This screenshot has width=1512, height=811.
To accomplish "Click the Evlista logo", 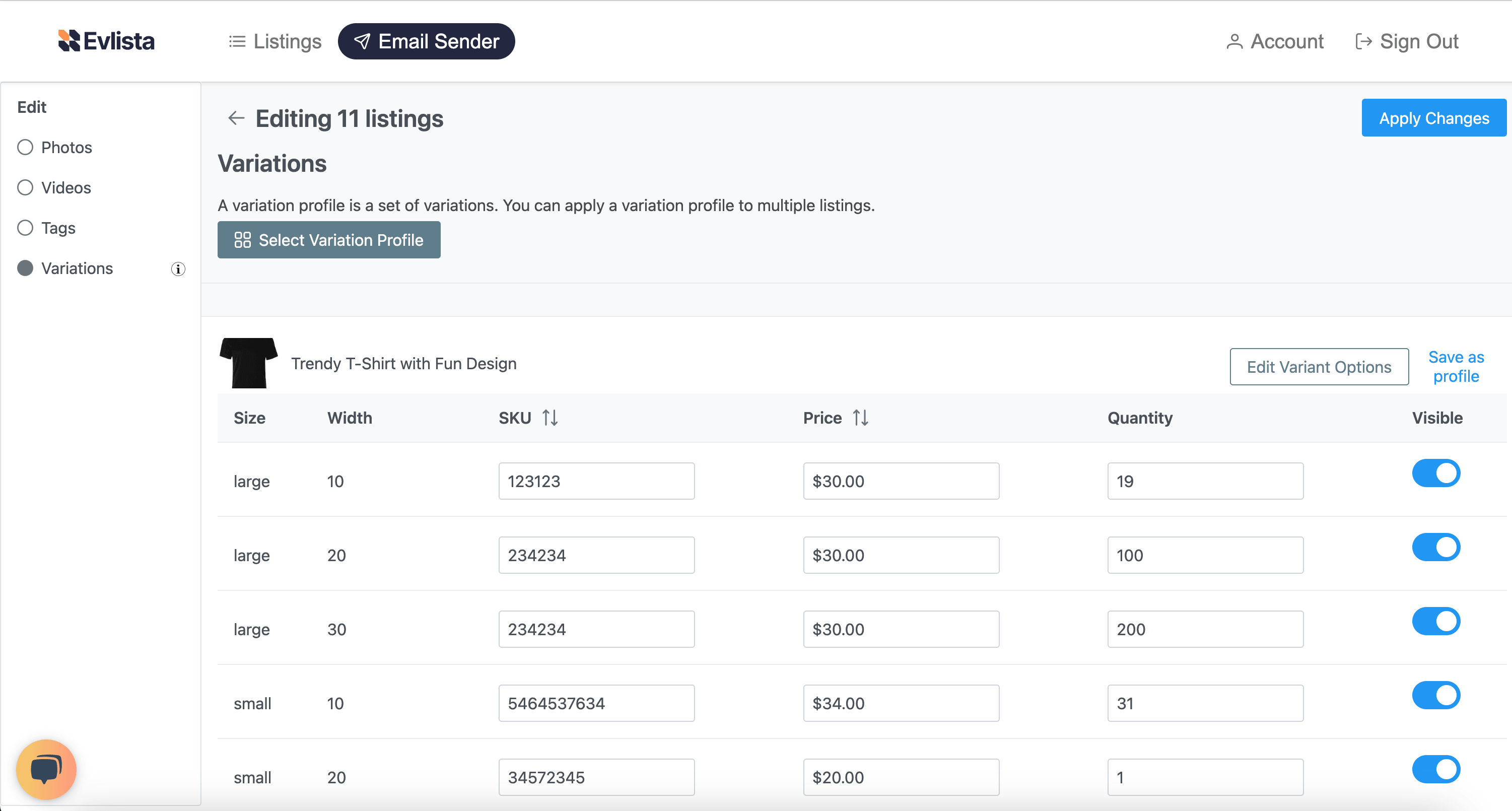I will [106, 41].
